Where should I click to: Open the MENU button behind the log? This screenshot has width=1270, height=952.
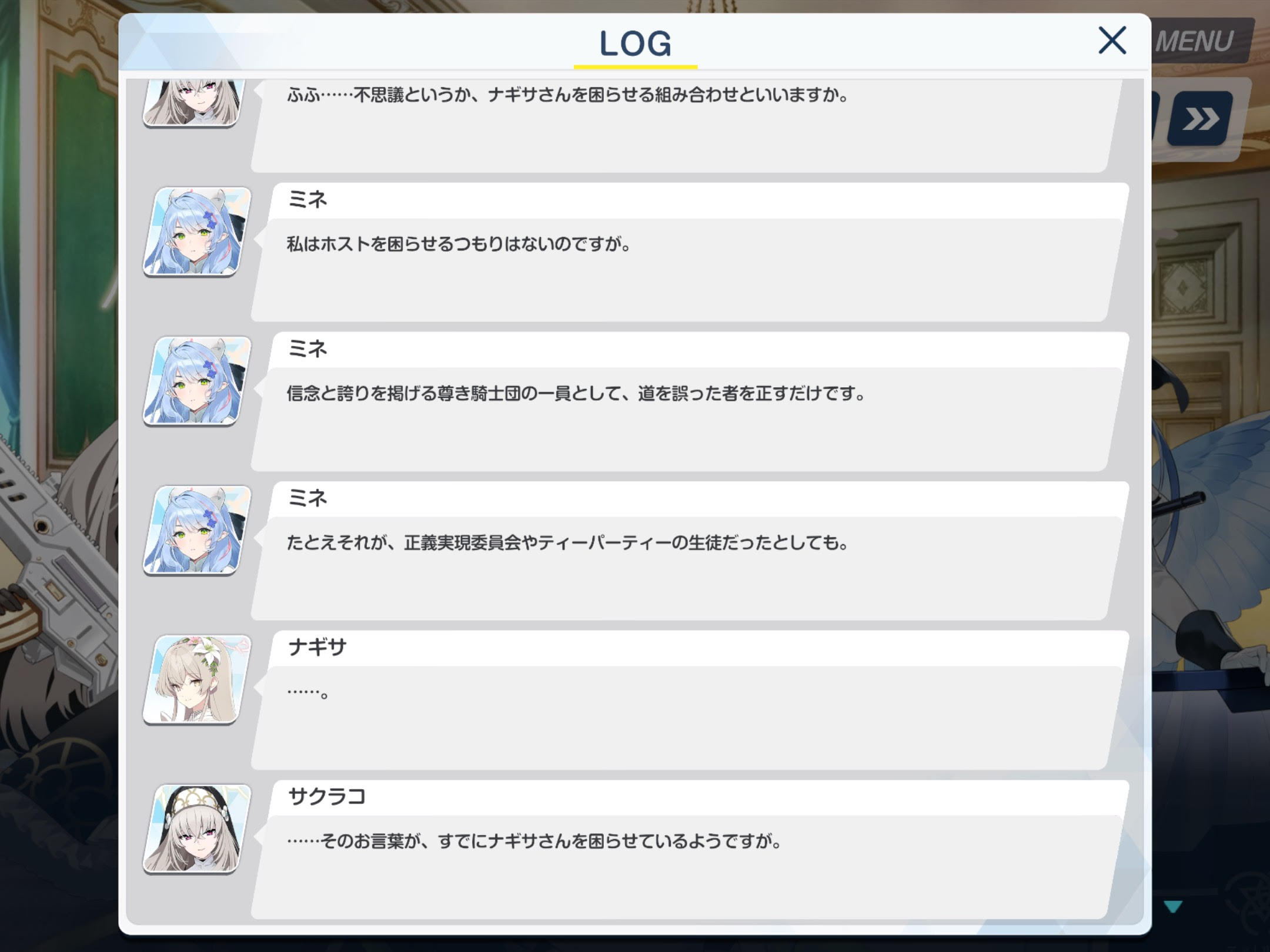pos(1194,41)
